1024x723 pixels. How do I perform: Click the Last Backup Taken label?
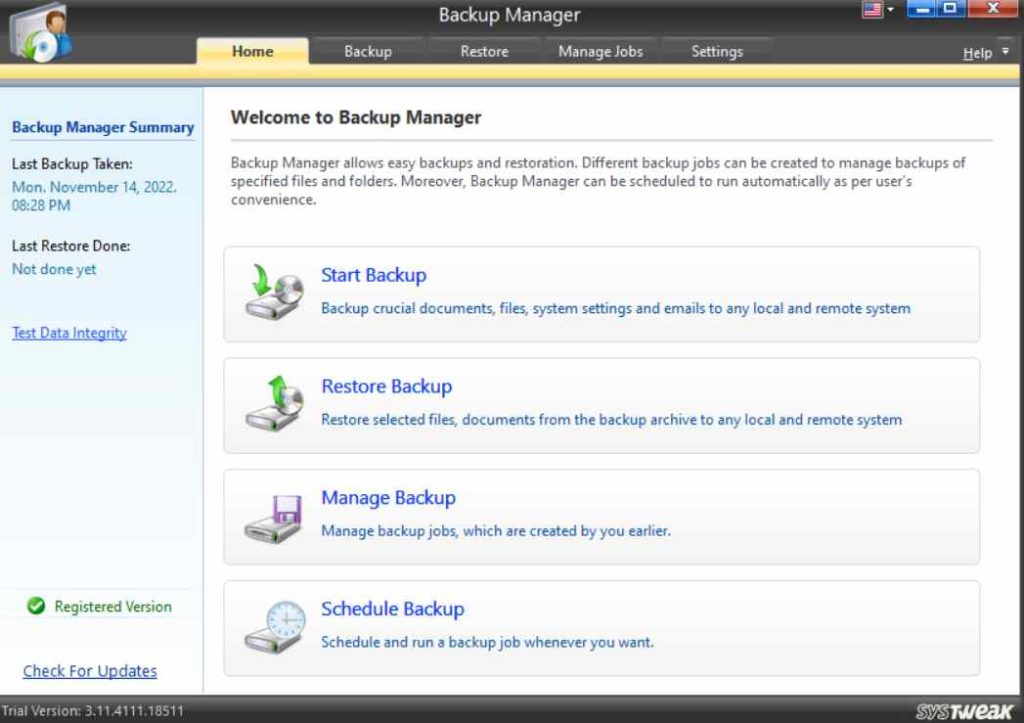coord(72,164)
